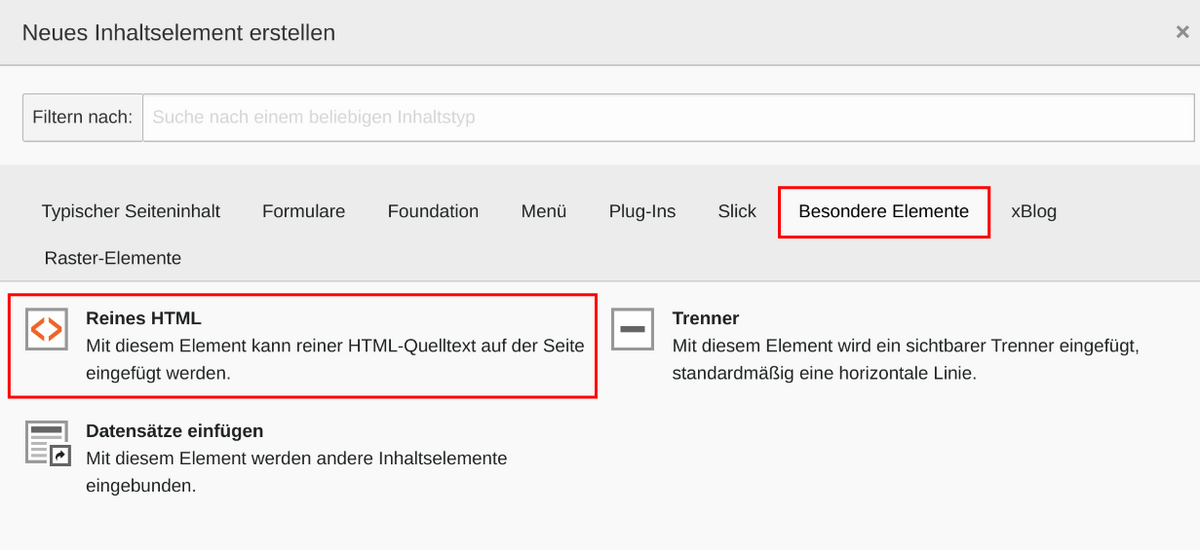Click the Datensätze einfügen icon
Screen dimensions: 1200x550
pyautogui.click(x=46, y=443)
